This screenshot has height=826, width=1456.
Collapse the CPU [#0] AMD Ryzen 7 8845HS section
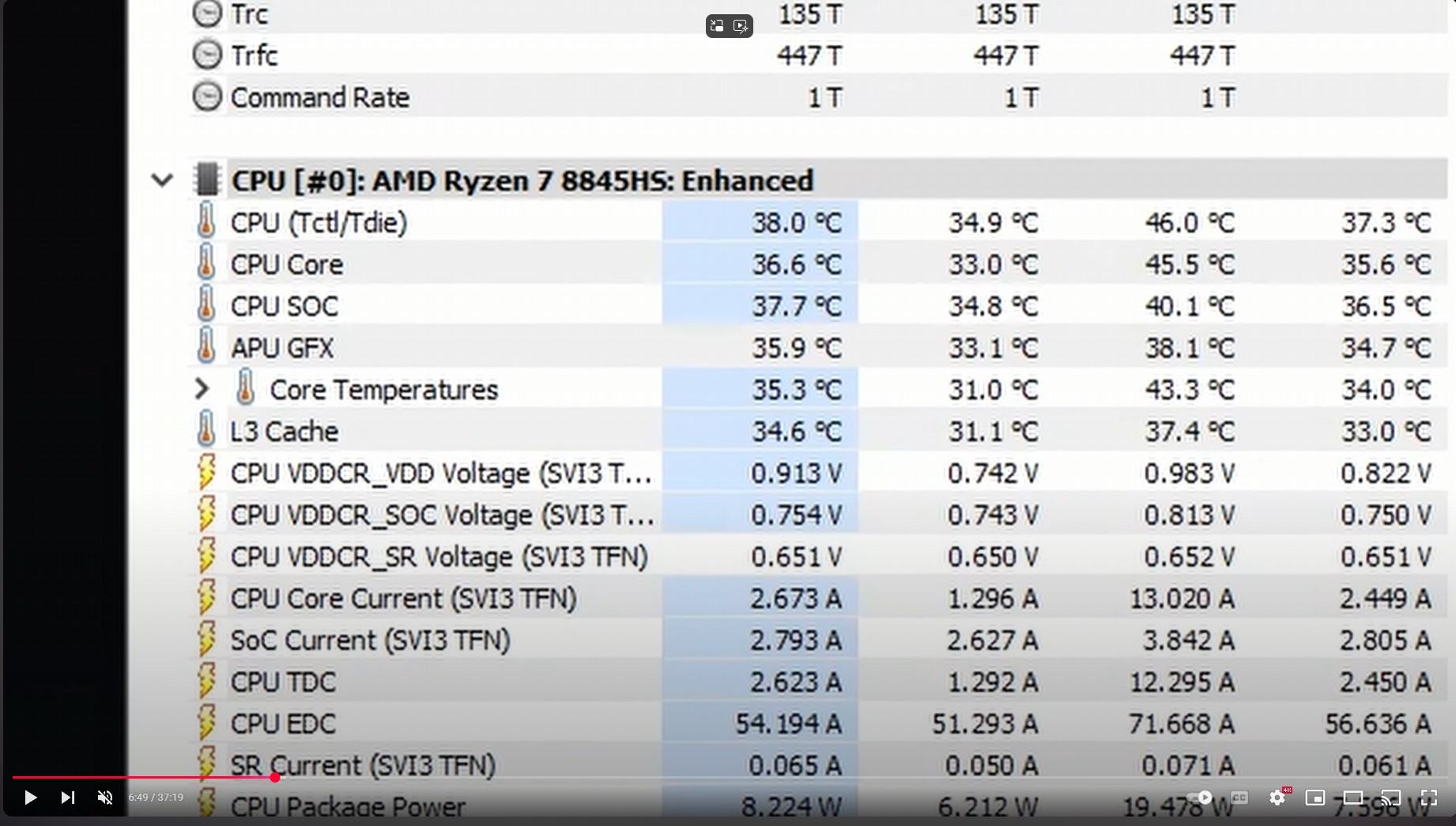(x=162, y=180)
